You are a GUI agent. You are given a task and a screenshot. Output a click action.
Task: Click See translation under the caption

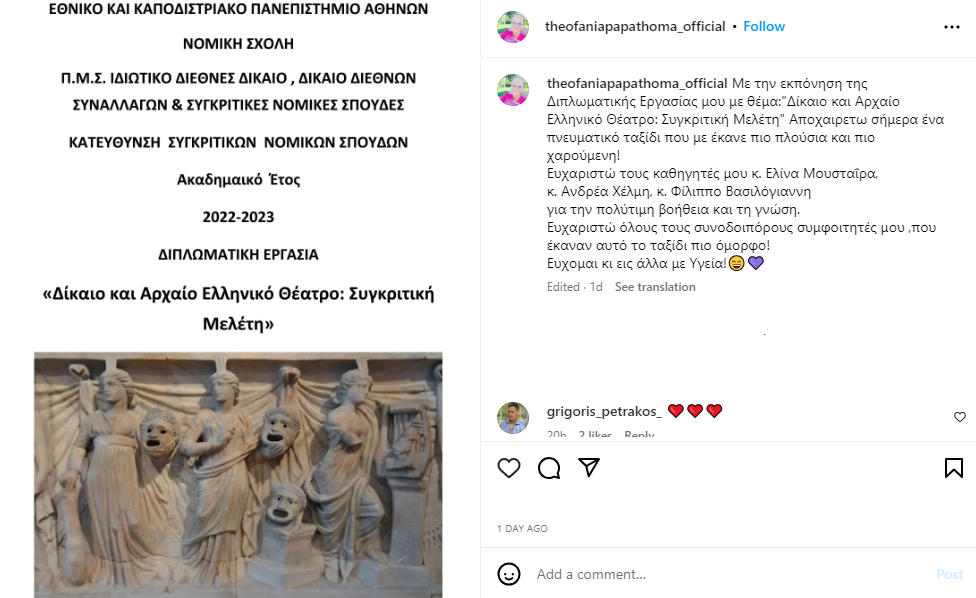point(655,287)
